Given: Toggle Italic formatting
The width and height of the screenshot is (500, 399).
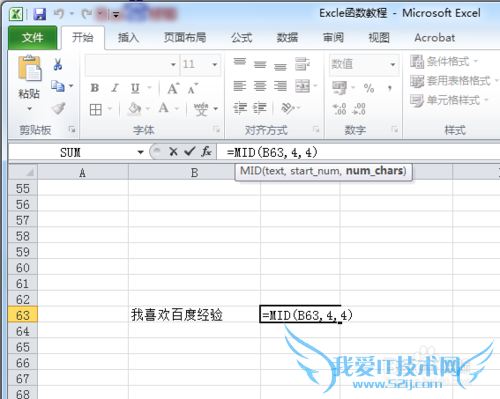Looking at the screenshot, I should pyautogui.click(x=115, y=88).
